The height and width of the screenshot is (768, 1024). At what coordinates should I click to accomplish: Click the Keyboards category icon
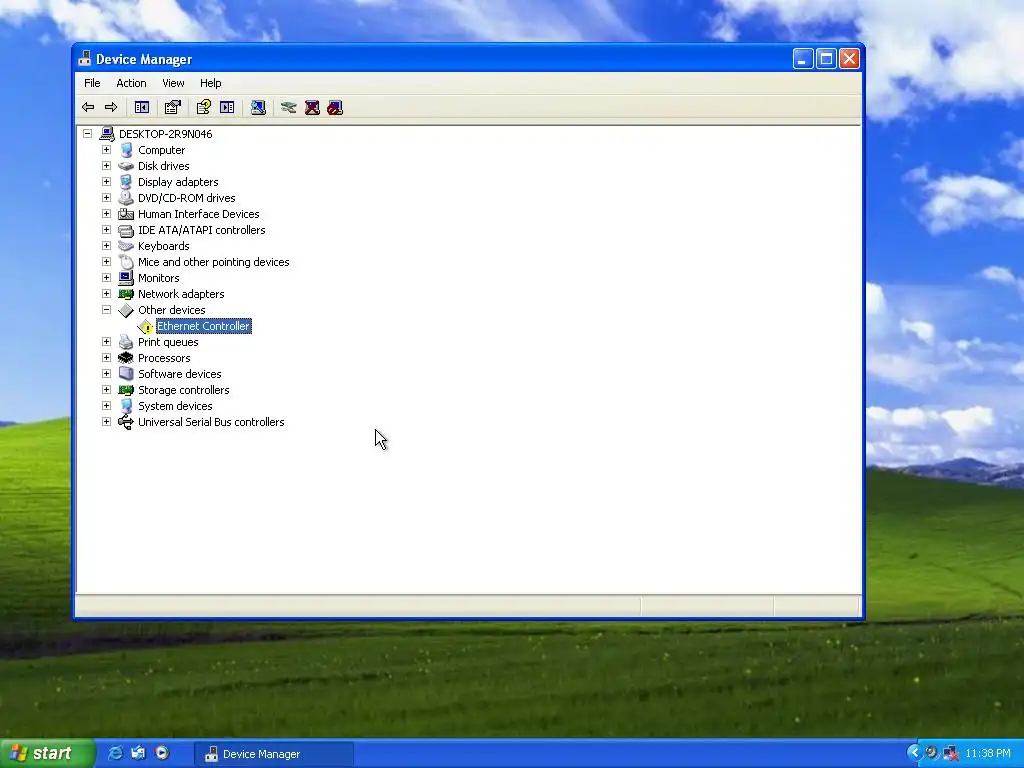click(126, 246)
